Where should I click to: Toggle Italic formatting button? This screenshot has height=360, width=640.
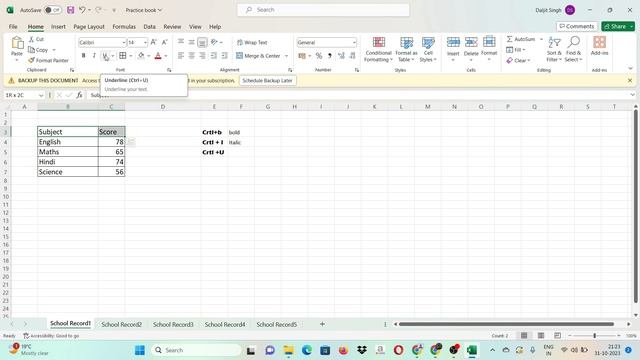[x=94, y=56]
